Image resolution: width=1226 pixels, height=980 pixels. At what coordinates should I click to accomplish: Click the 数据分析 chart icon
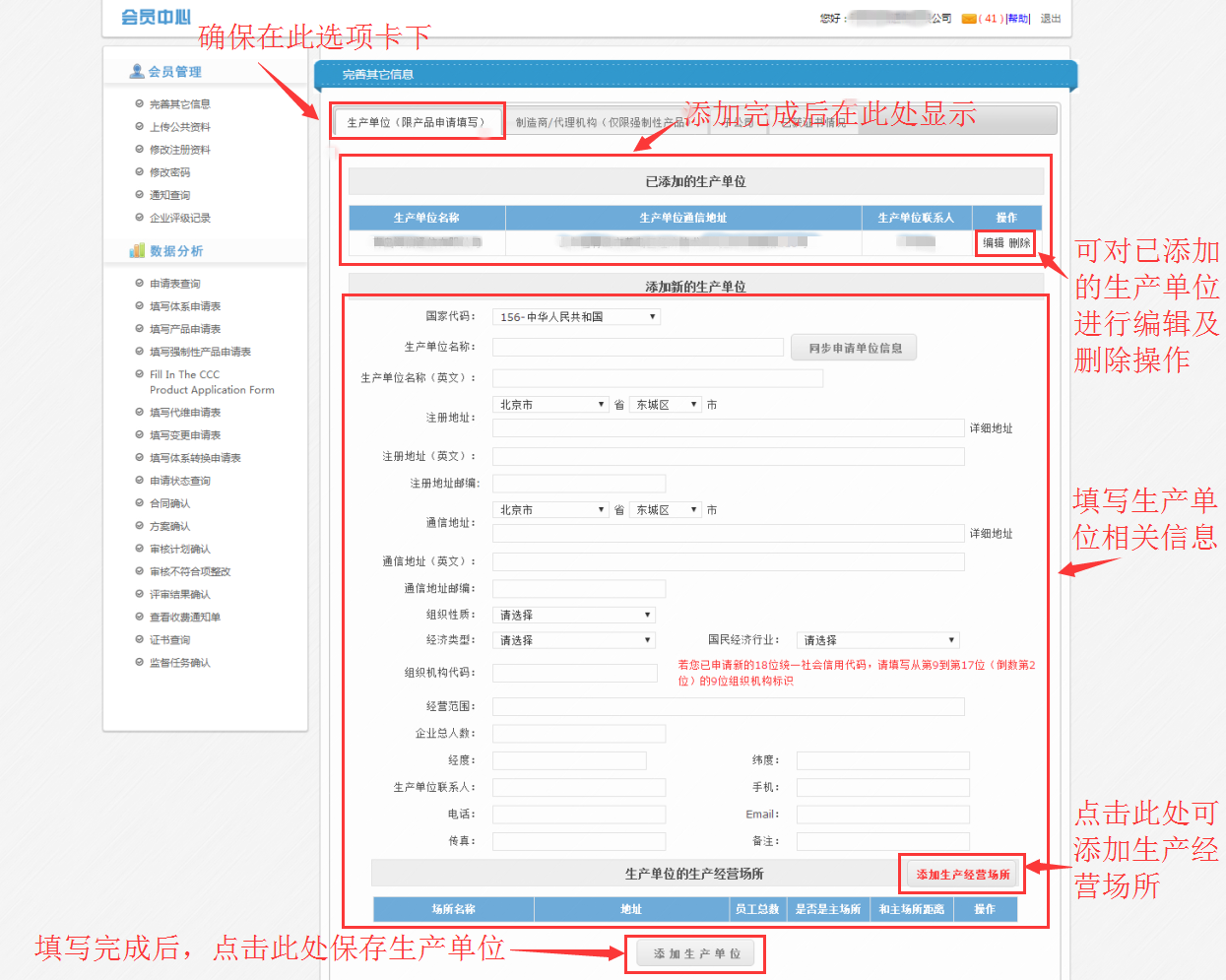click(x=137, y=251)
